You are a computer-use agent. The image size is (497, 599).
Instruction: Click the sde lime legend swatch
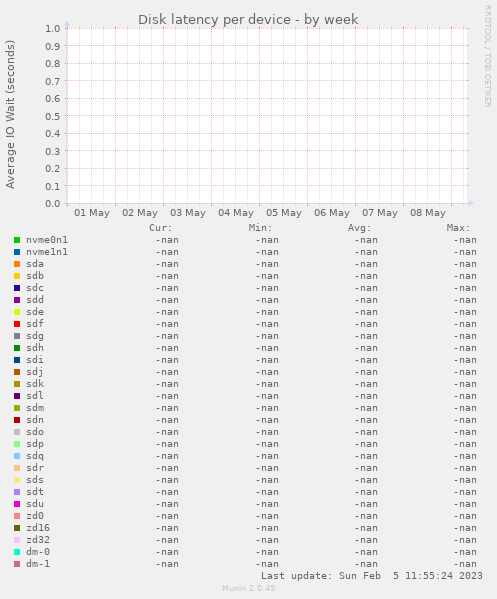coord(17,312)
